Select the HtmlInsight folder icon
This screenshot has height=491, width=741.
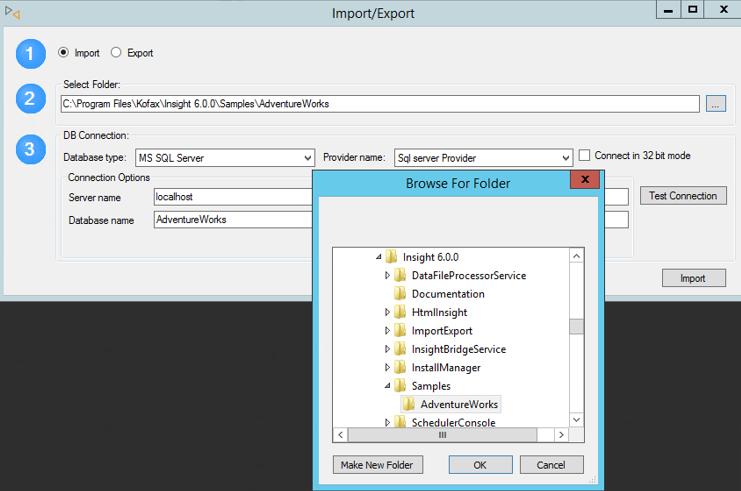tap(400, 312)
